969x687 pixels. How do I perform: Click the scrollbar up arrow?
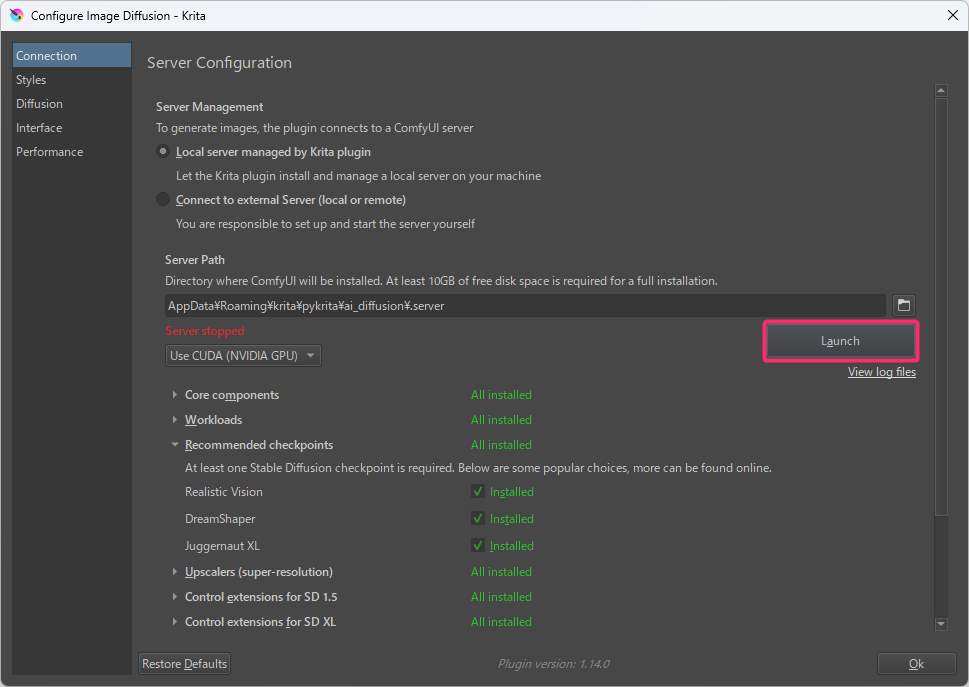[x=941, y=91]
